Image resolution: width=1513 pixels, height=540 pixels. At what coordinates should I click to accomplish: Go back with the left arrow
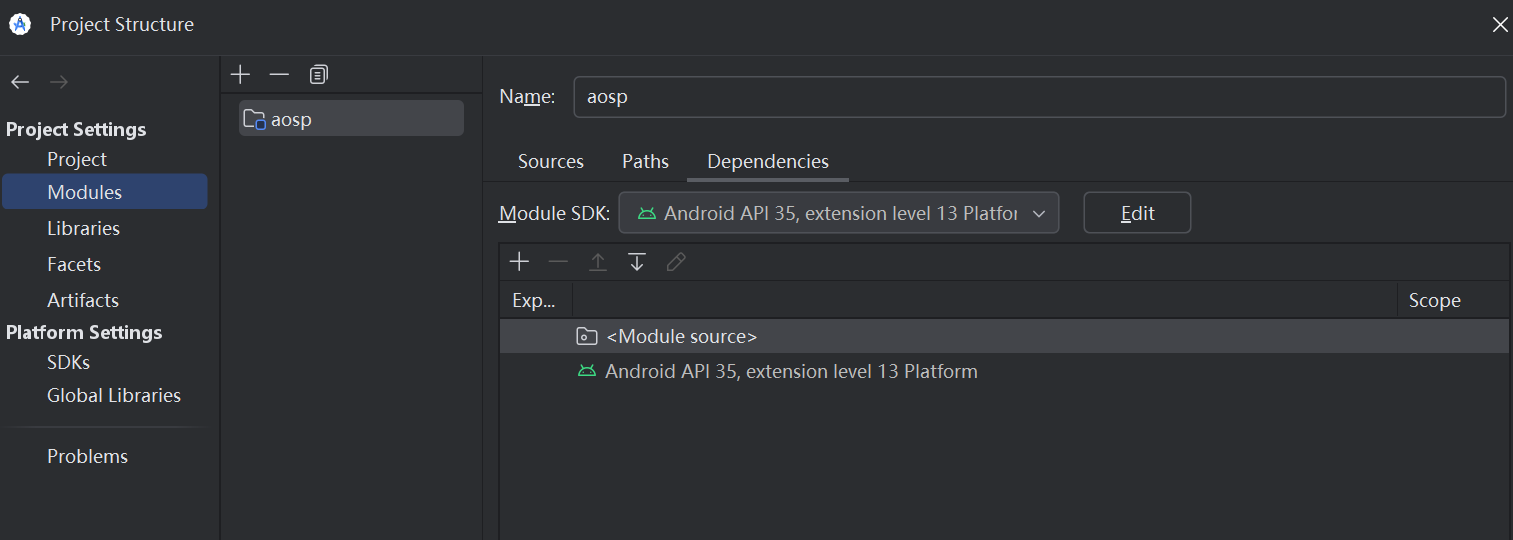[20, 82]
